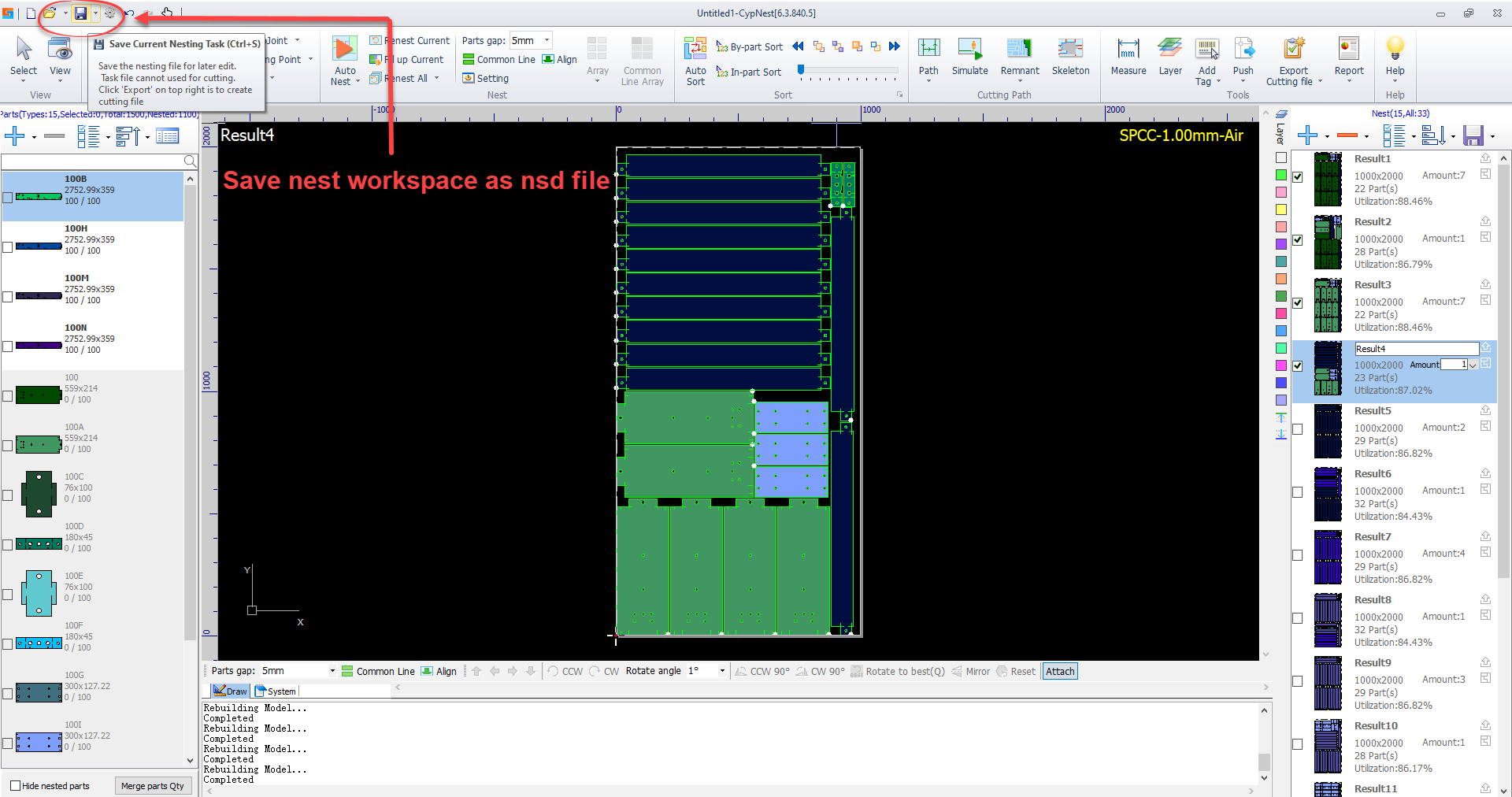
Task: Create new file from quick toolbar
Action: click(x=31, y=13)
